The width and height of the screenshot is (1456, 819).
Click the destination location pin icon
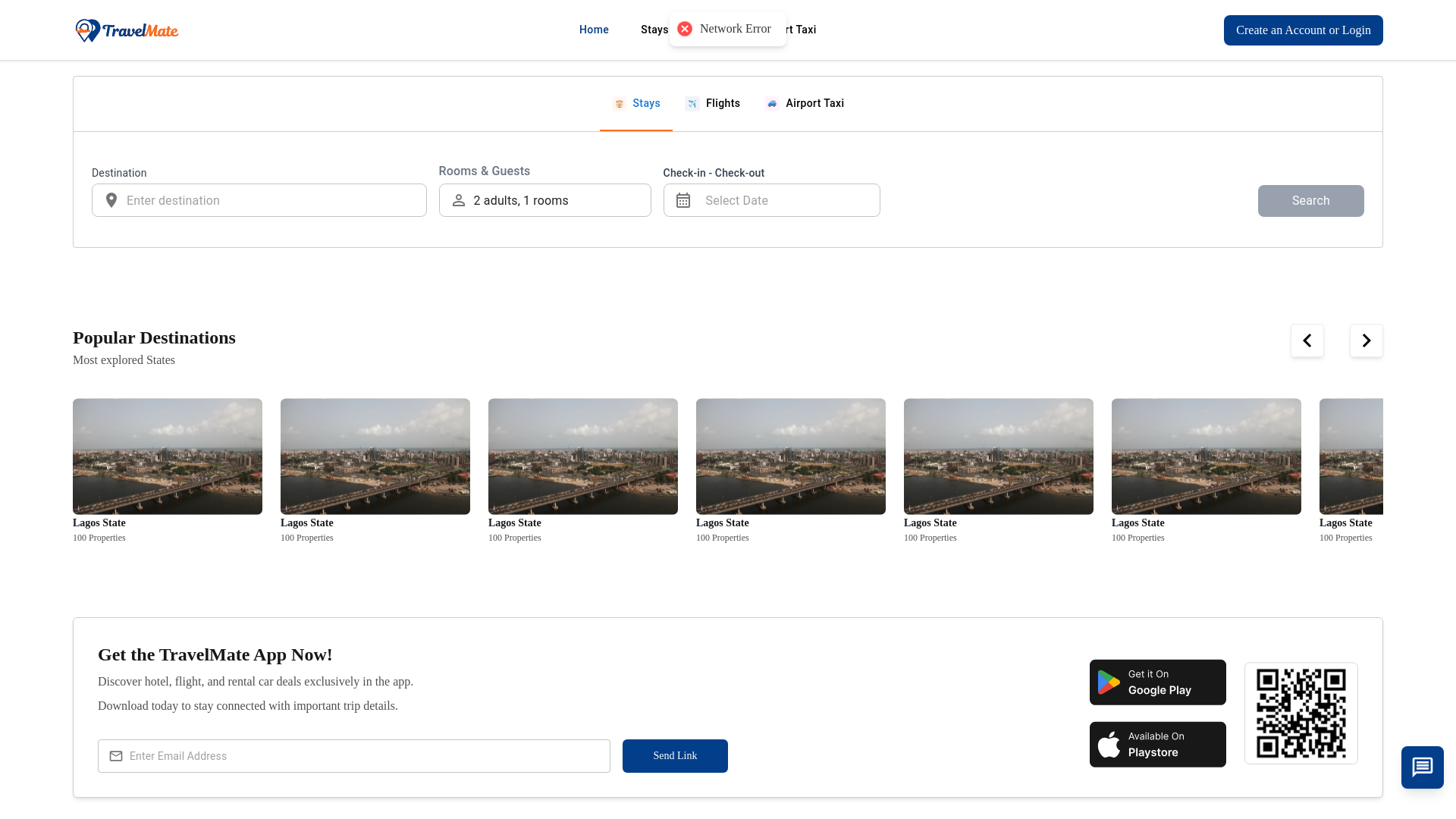[111, 200]
